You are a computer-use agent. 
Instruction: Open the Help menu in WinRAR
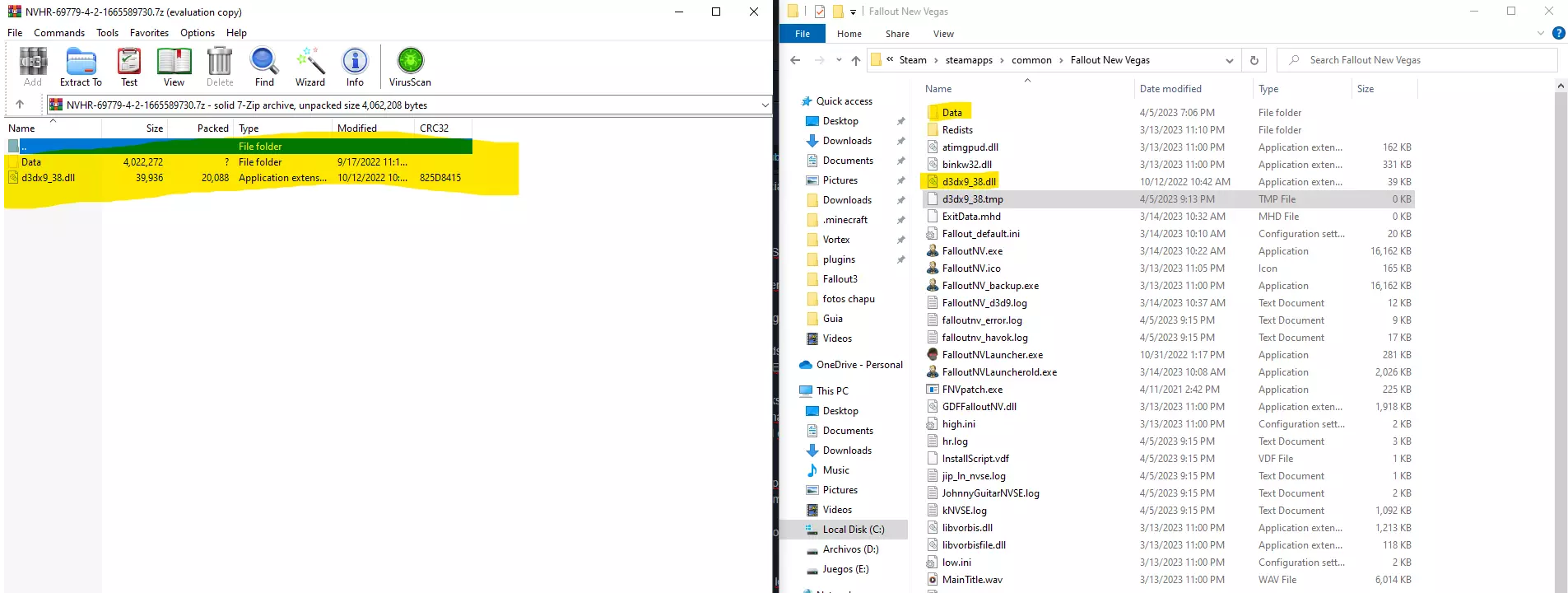[236, 33]
